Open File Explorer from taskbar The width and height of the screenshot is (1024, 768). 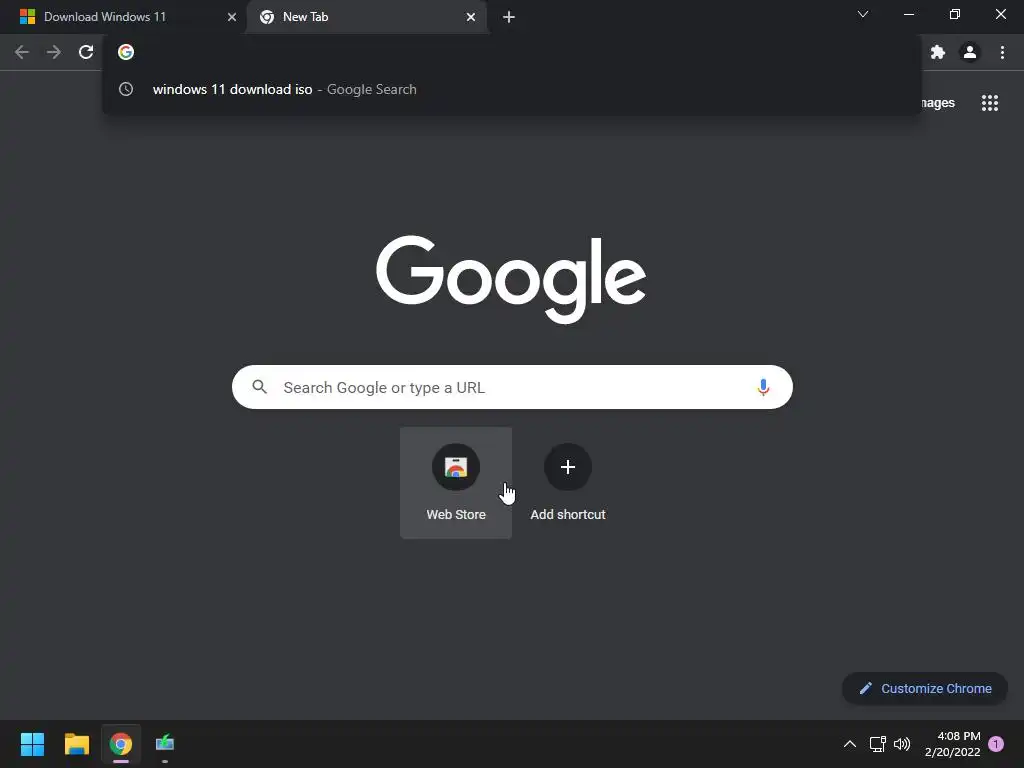(76, 744)
